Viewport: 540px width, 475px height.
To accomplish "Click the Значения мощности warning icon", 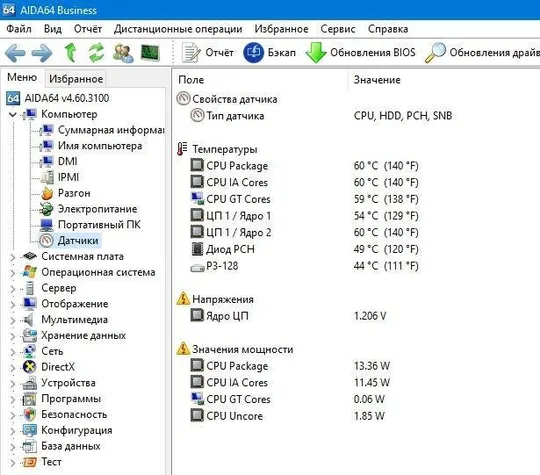I will [x=183, y=349].
